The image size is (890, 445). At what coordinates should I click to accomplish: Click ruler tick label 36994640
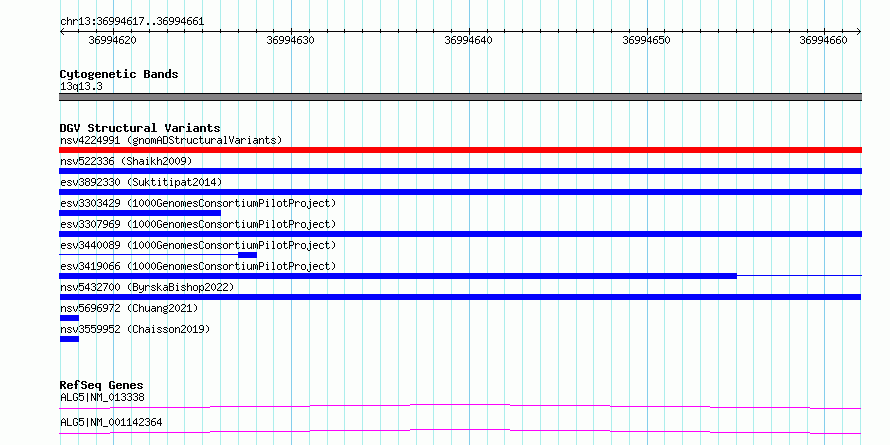[x=468, y=40]
